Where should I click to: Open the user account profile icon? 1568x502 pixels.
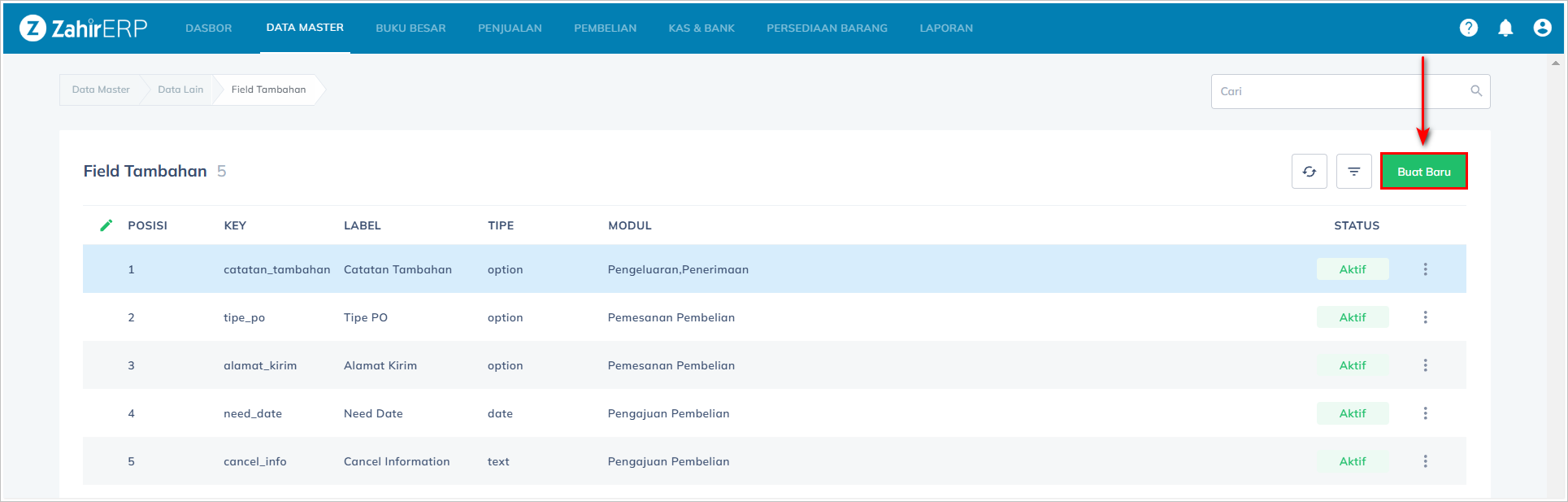(1542, 28)
